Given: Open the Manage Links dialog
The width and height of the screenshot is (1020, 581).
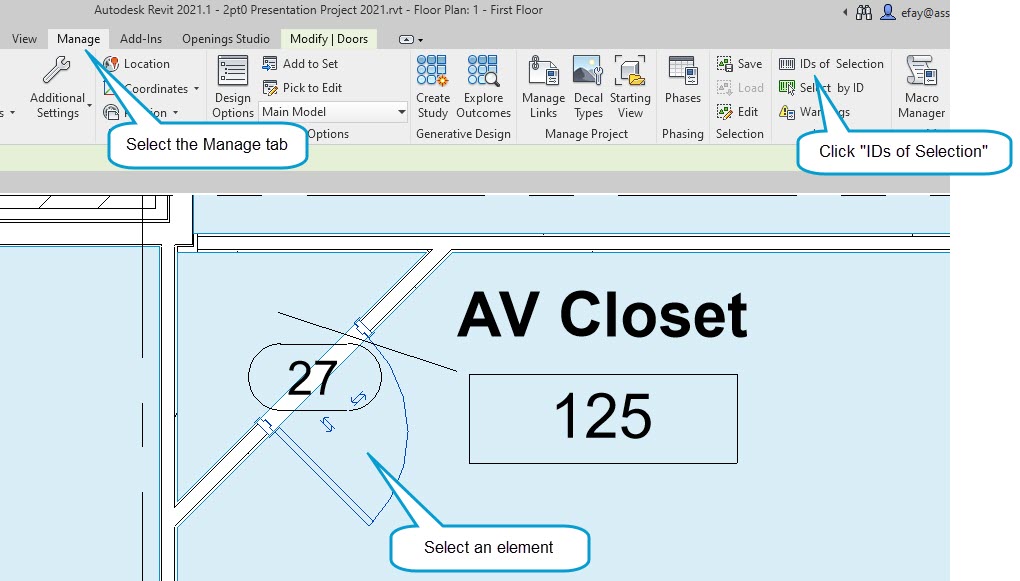Looking at the screenshot, I should [x=543, y=88].
